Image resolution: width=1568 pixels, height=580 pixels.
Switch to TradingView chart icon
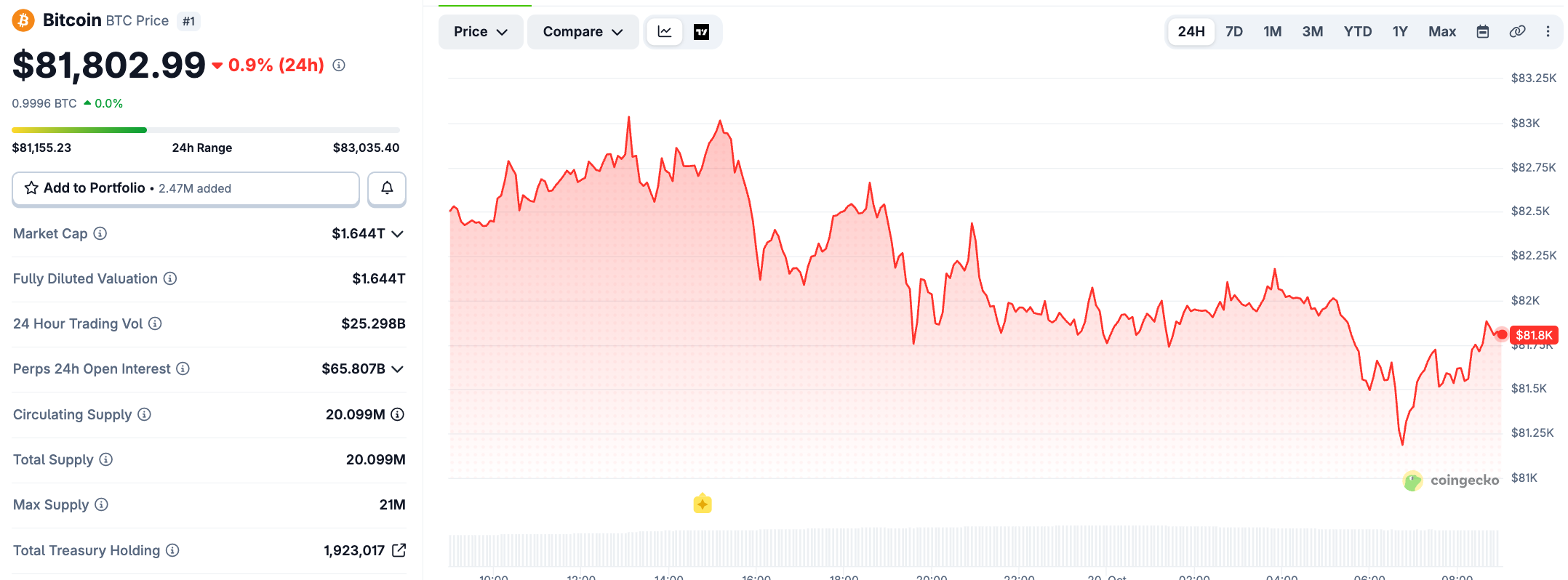(701, 32)
